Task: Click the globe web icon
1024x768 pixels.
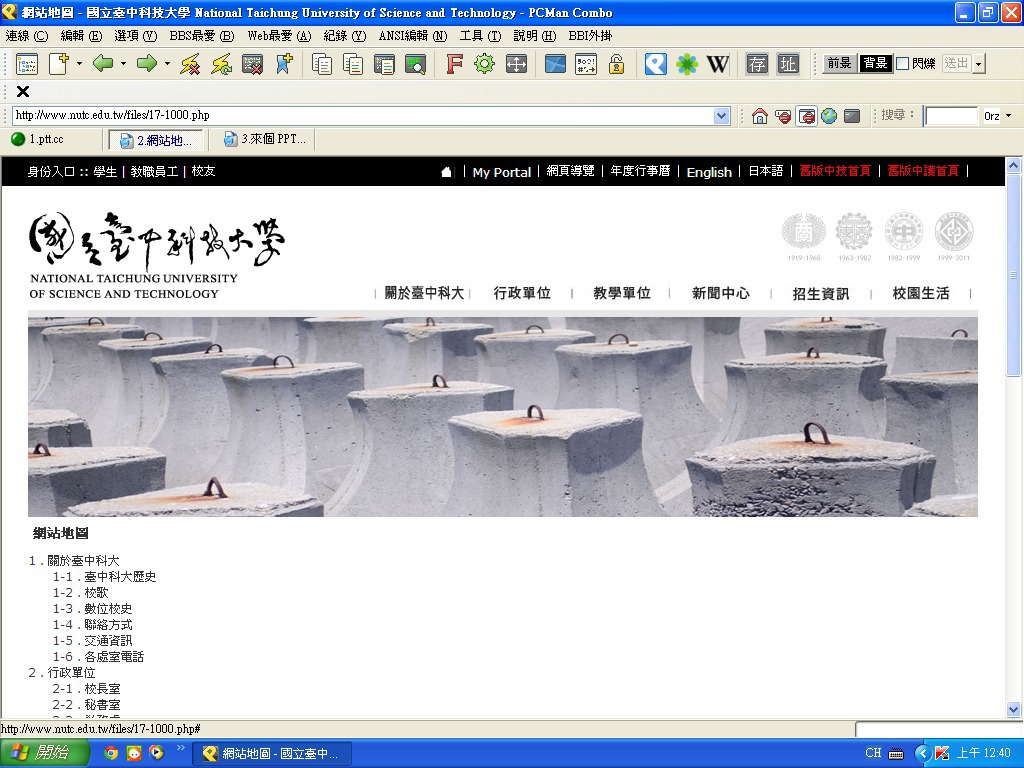Action: (829, 116)
